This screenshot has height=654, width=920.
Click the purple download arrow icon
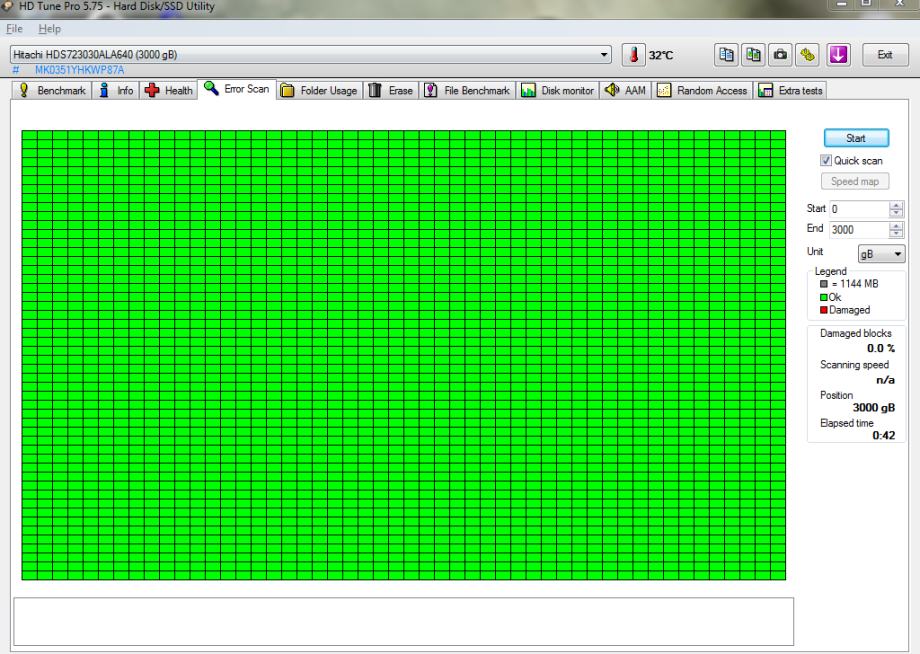click(x=838, y=55)
